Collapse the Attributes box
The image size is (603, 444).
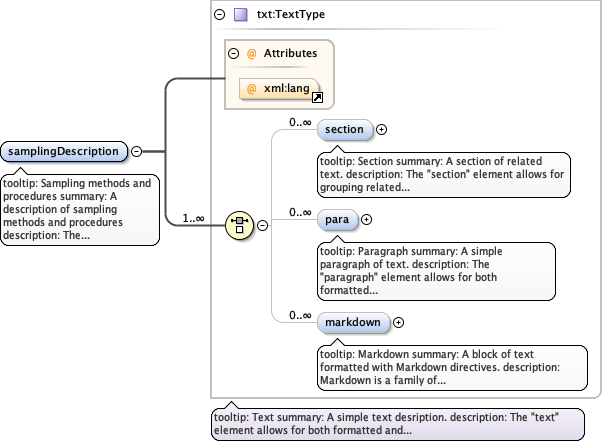(x=234, y=53)
